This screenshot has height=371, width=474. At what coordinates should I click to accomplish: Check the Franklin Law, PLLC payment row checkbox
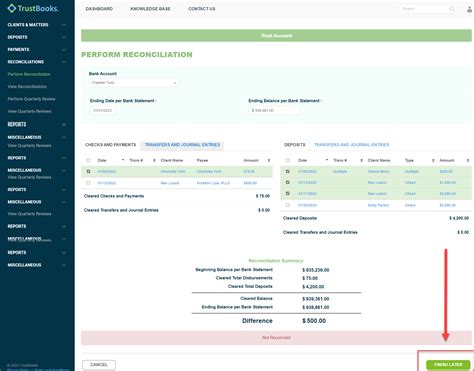88,183
